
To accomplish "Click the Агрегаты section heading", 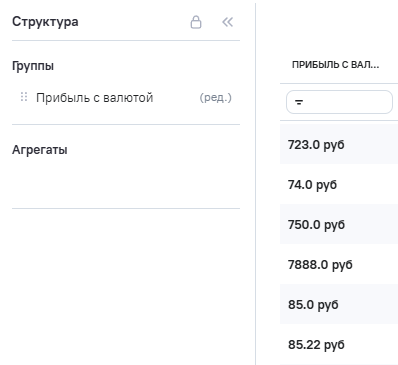I will click(40, 150).
